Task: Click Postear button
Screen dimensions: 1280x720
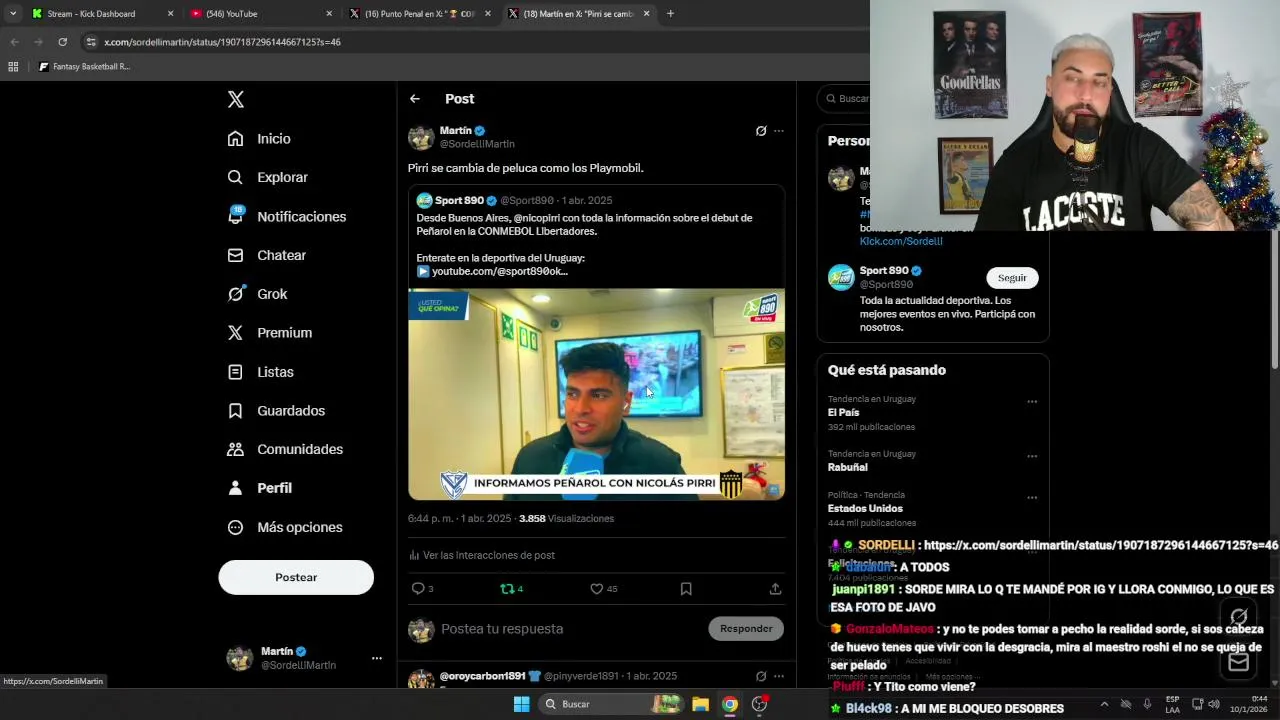Action: tap(296, 577)
